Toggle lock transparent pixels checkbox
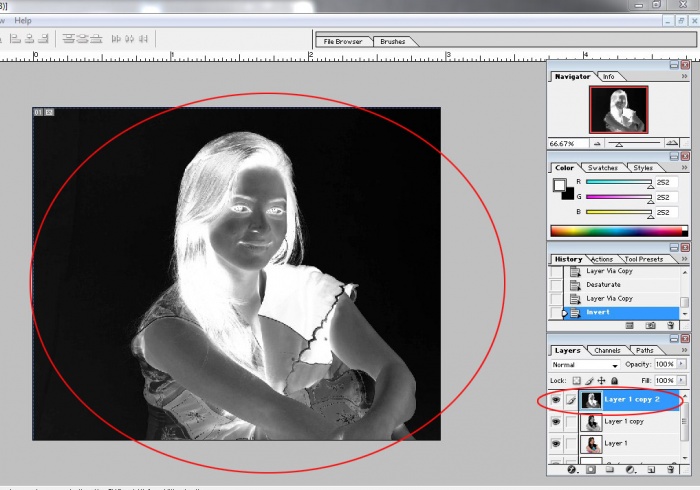 click(577, 381)
